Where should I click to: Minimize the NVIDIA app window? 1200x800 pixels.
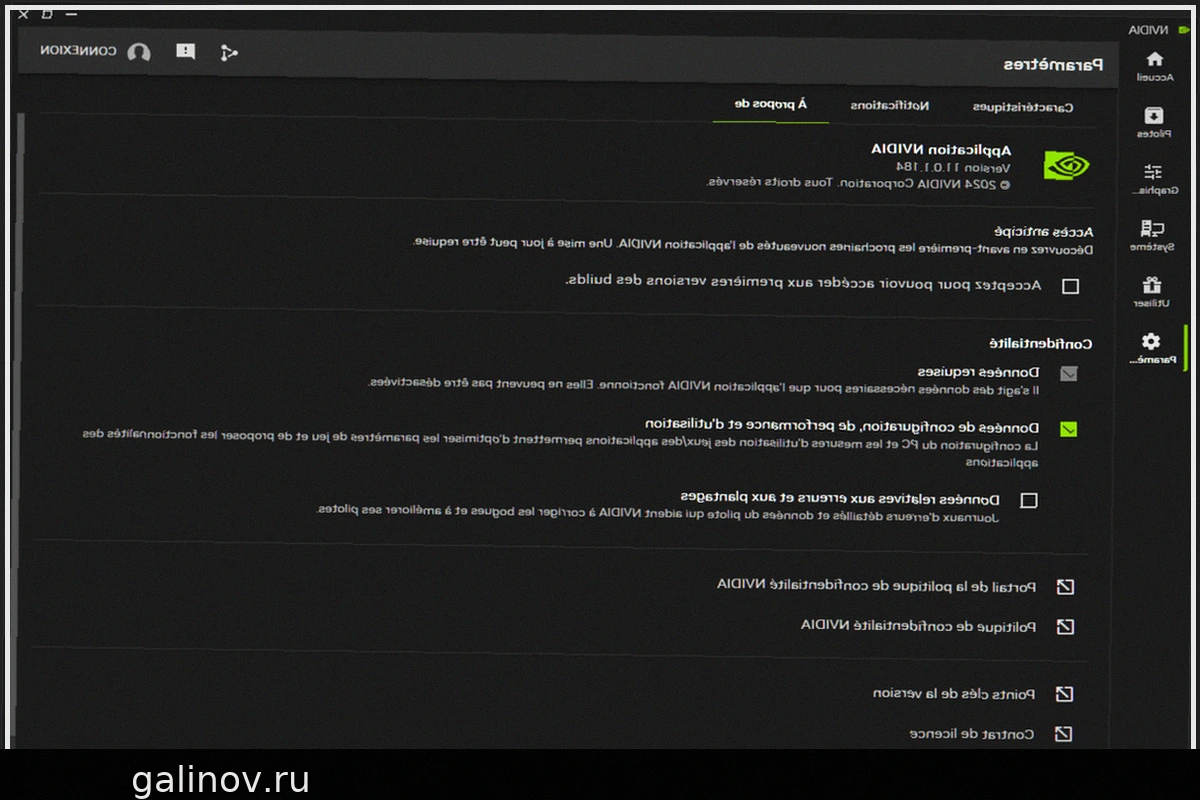point(70,14)
